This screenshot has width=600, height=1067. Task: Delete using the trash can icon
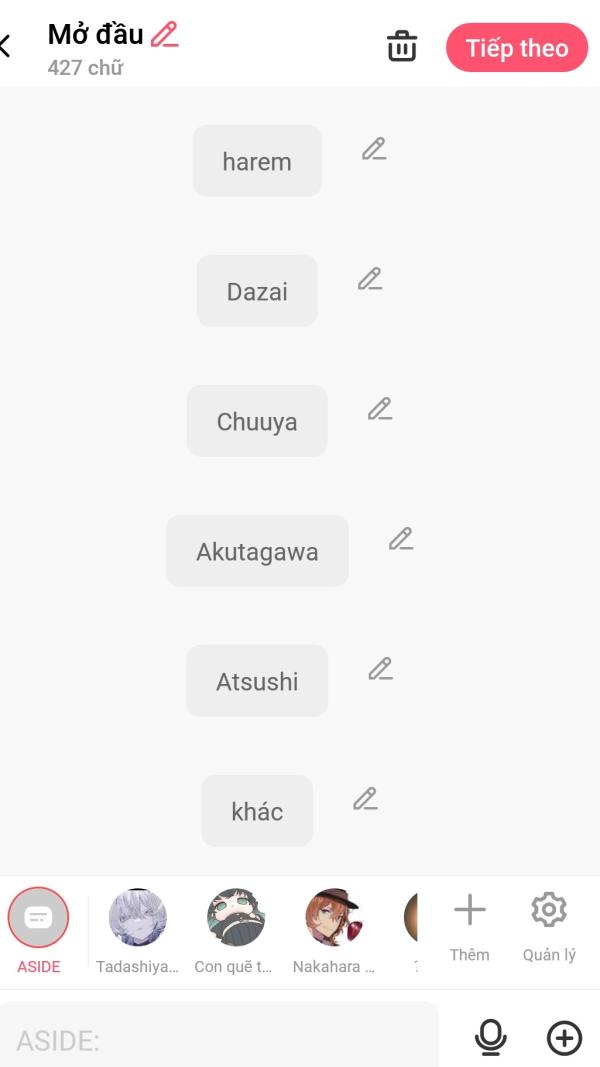click(402, 46)
